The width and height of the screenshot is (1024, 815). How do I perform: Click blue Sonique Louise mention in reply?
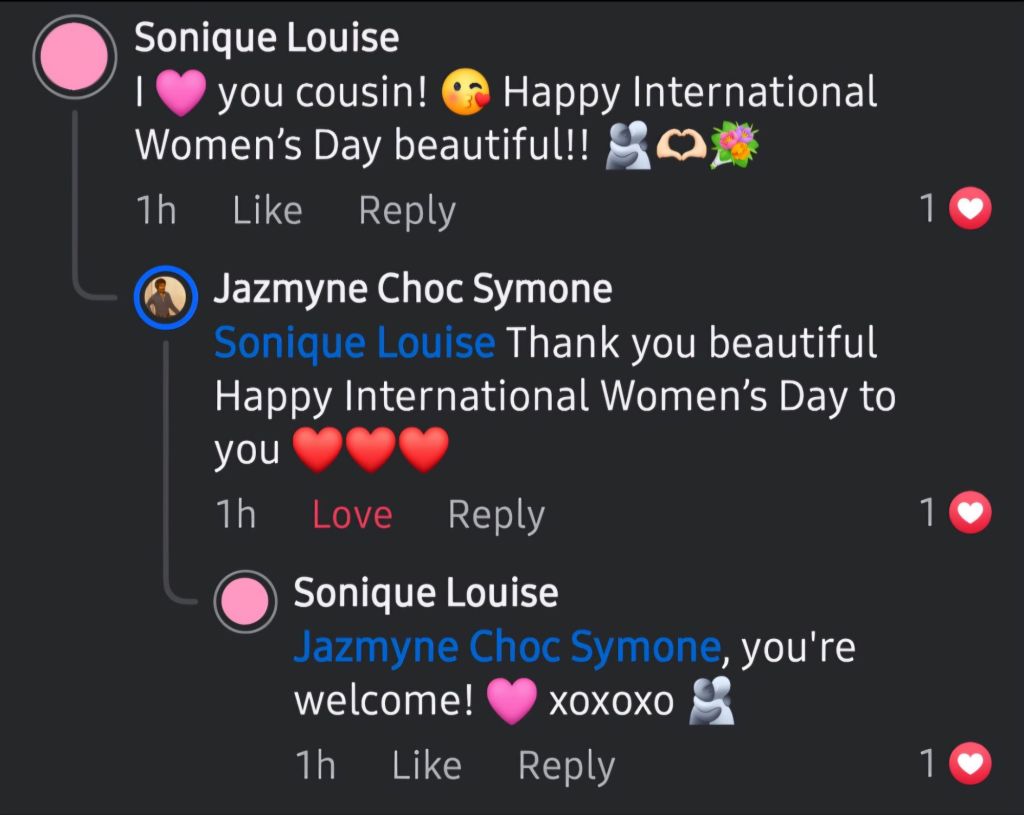(354, 343)
